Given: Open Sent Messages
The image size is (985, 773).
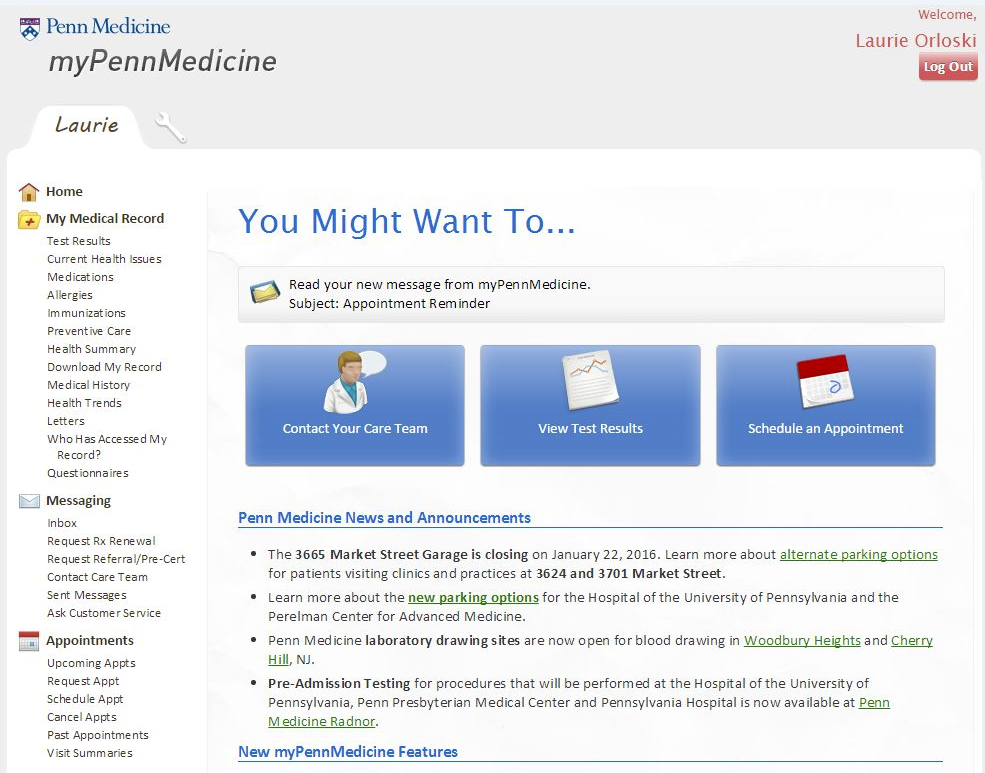Looking at the screenshot, I should (x=87, y=595).
